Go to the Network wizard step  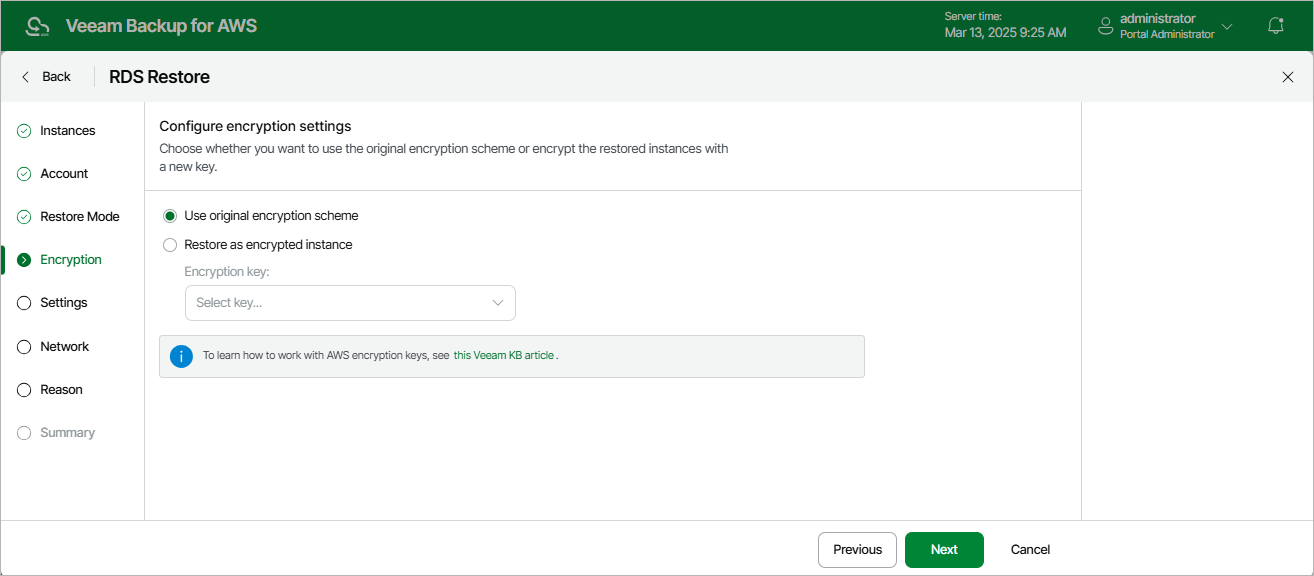click(64, 347)
